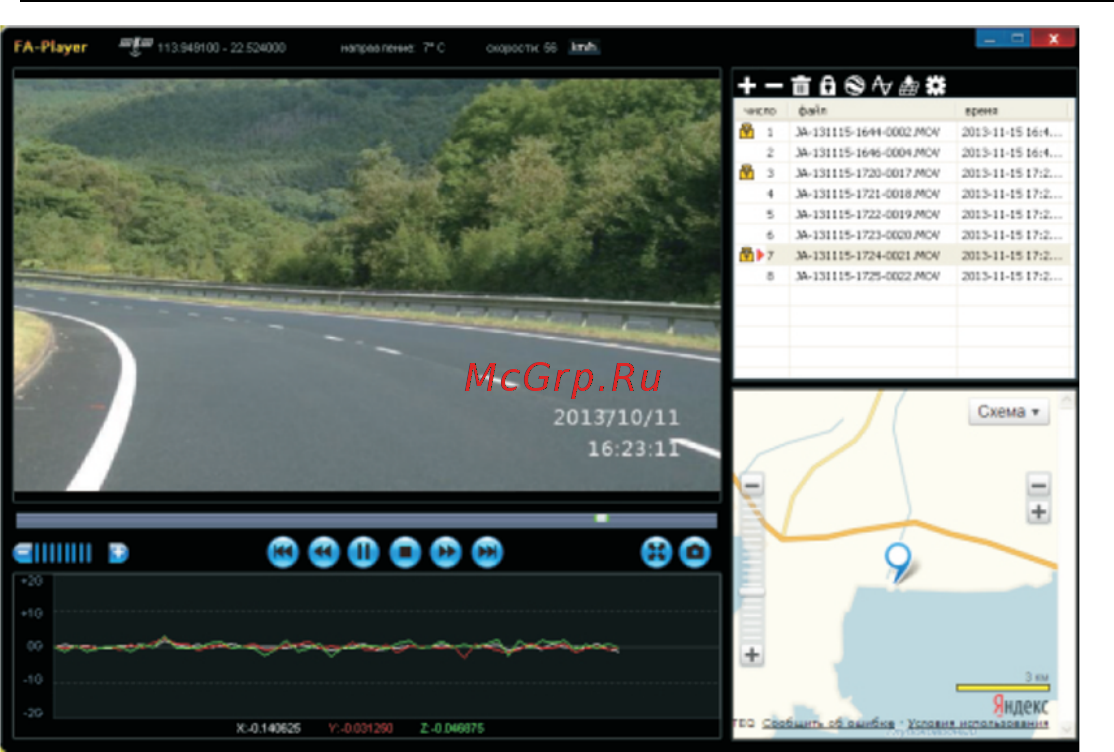Screen dimensions: 1114x752
Task: Show the G-sensor graph via waveform icon
Action: point(882,86)
